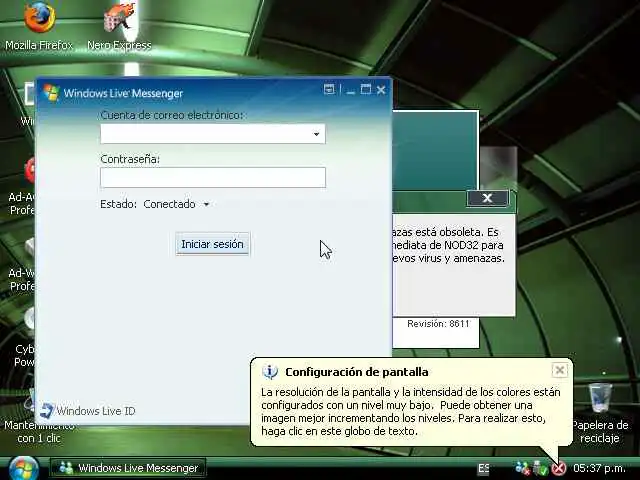Open the Papelera de reciclaje icon
640x480 pixels.
(x=600, y=413)
